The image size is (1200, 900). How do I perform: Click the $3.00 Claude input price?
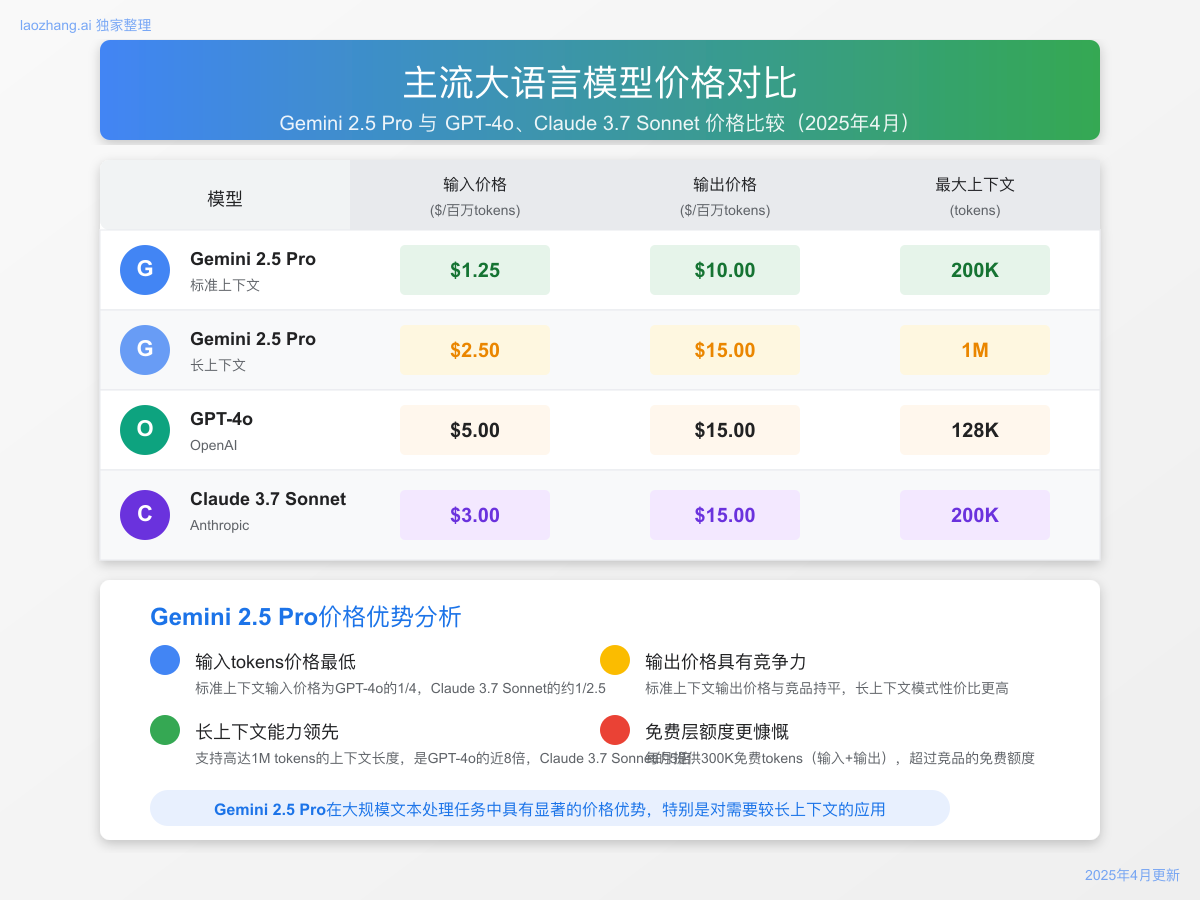(x=475, y=515)
